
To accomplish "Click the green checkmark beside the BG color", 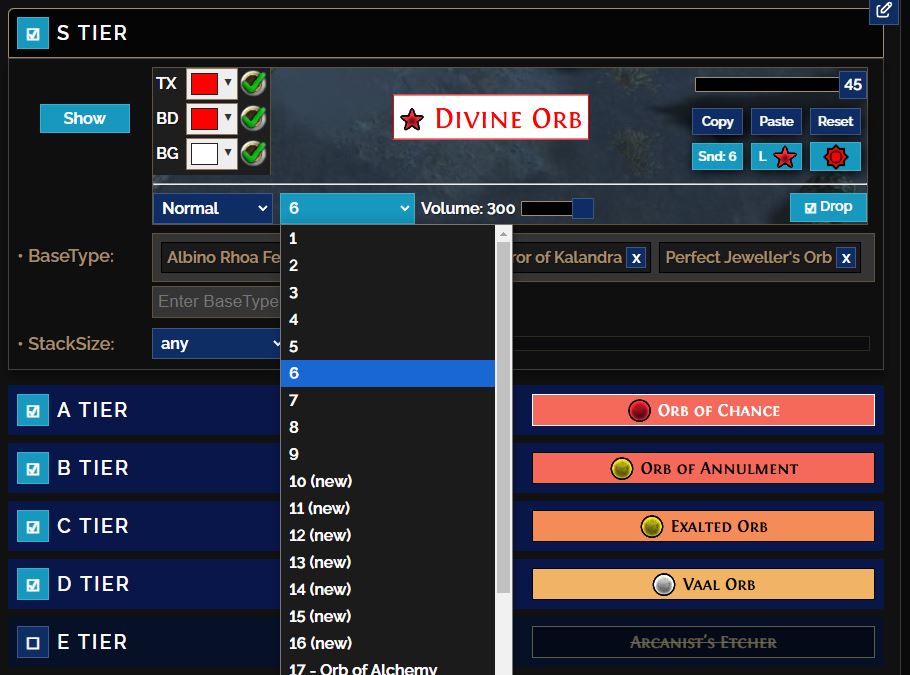I will [253, 153].
